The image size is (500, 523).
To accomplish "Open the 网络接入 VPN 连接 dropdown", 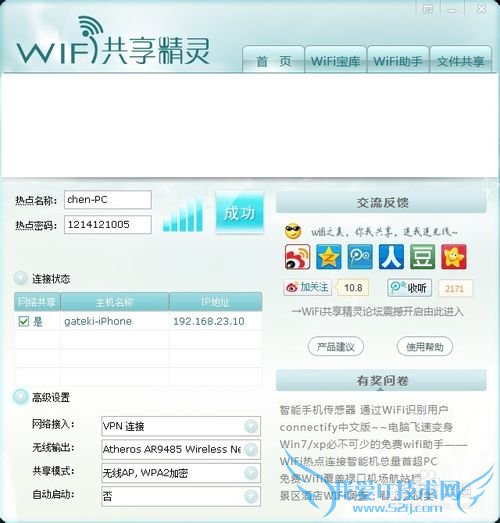I will click(x=251, y=426).
